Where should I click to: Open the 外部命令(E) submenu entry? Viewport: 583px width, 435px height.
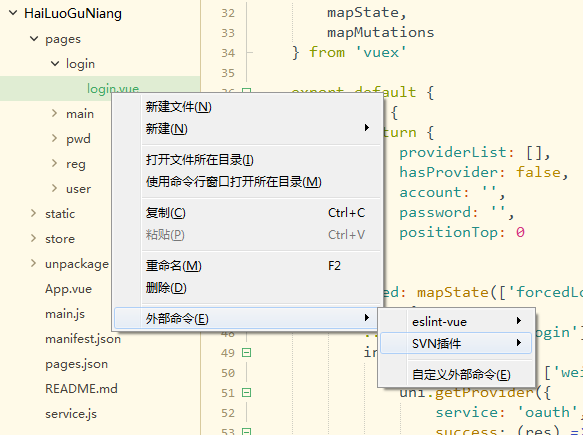point(247,318)
